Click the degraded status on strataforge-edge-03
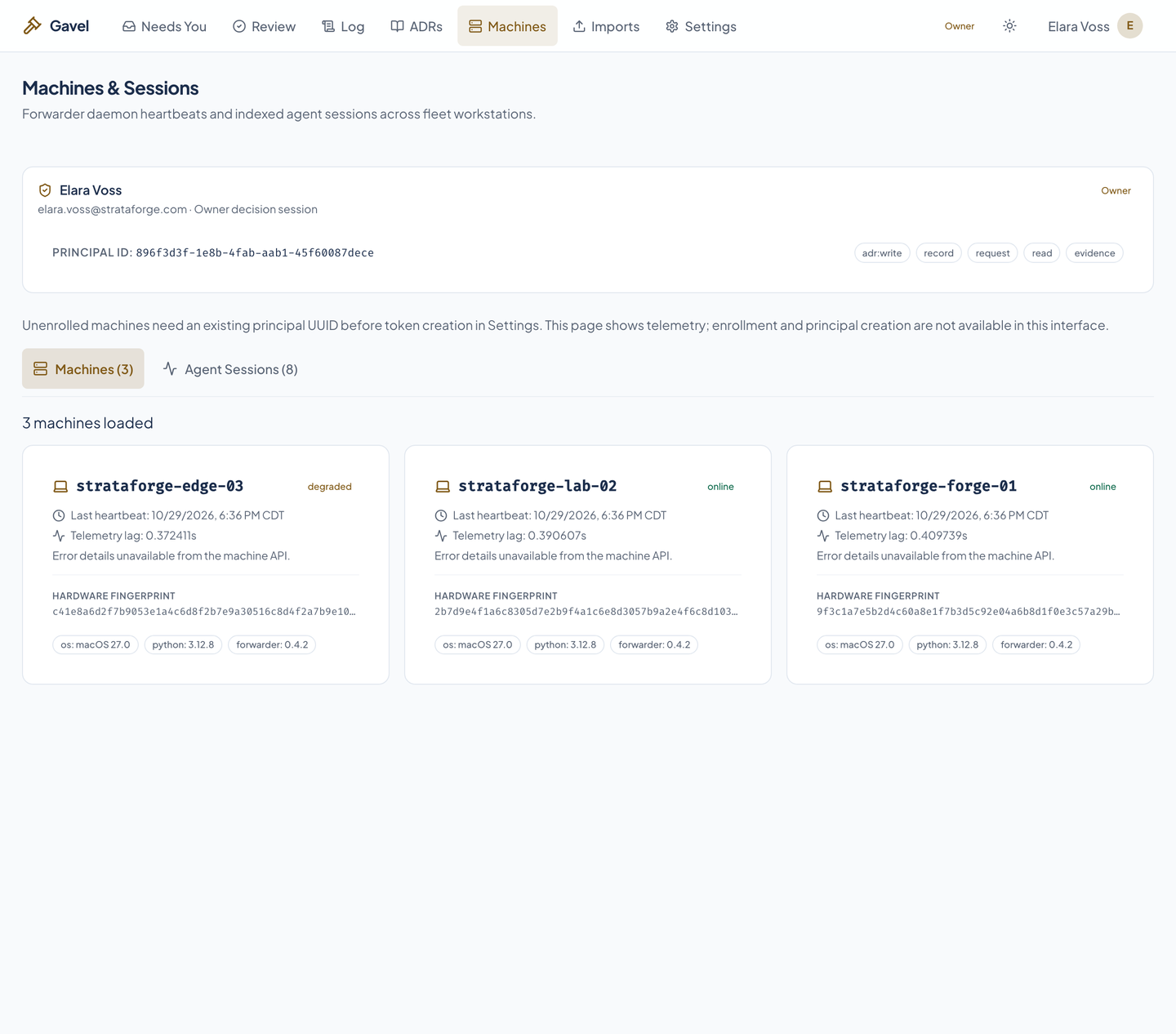 point(329,487)
